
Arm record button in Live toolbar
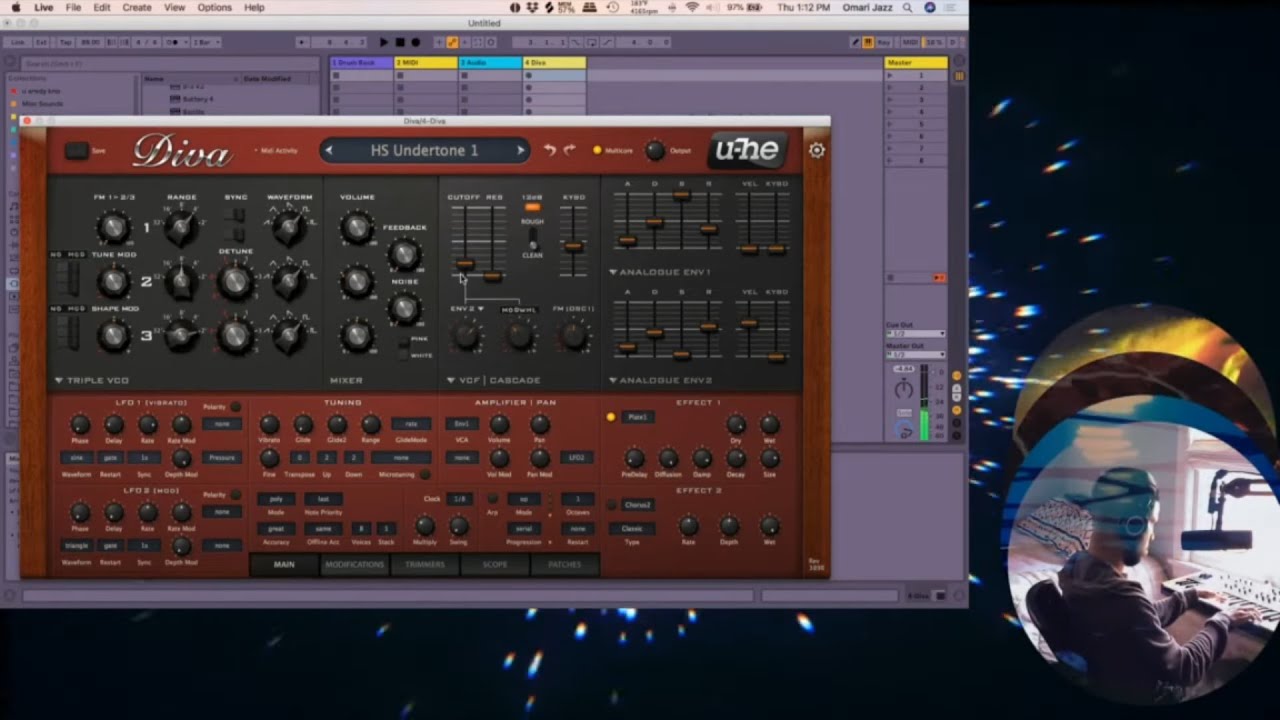pos(416,42)
